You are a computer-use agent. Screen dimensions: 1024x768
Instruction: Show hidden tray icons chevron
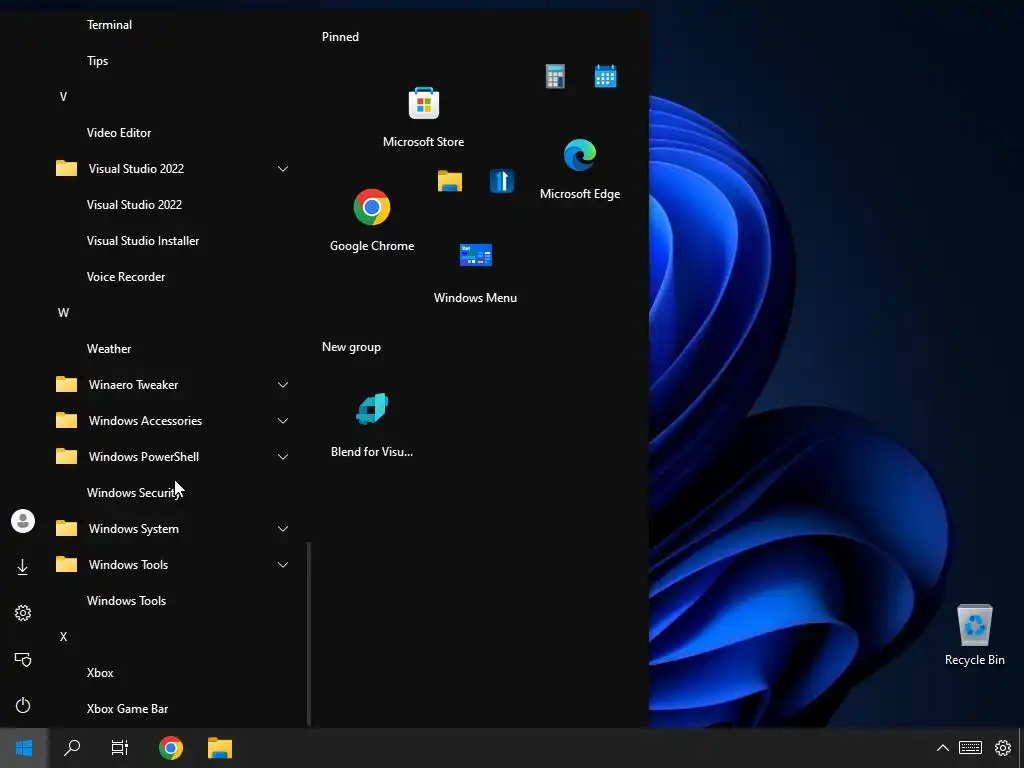(x=943, y=748)
